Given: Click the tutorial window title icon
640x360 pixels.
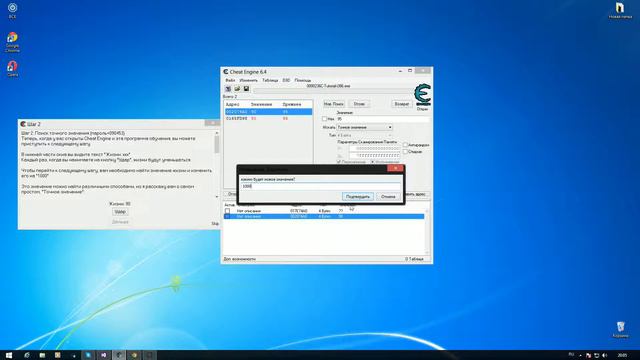Looking at the screenshot, I should tap(23, 124).
